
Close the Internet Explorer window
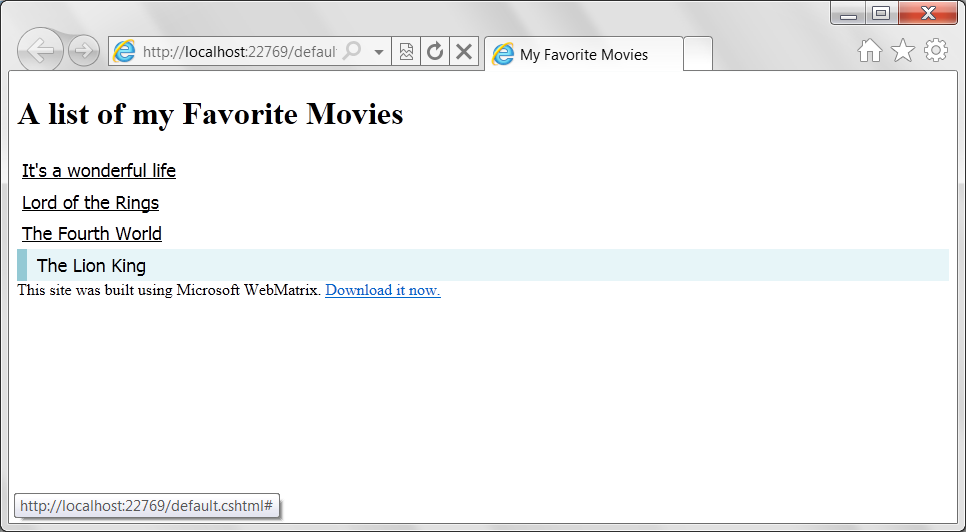pyautogui.click(x=928, y=13)
